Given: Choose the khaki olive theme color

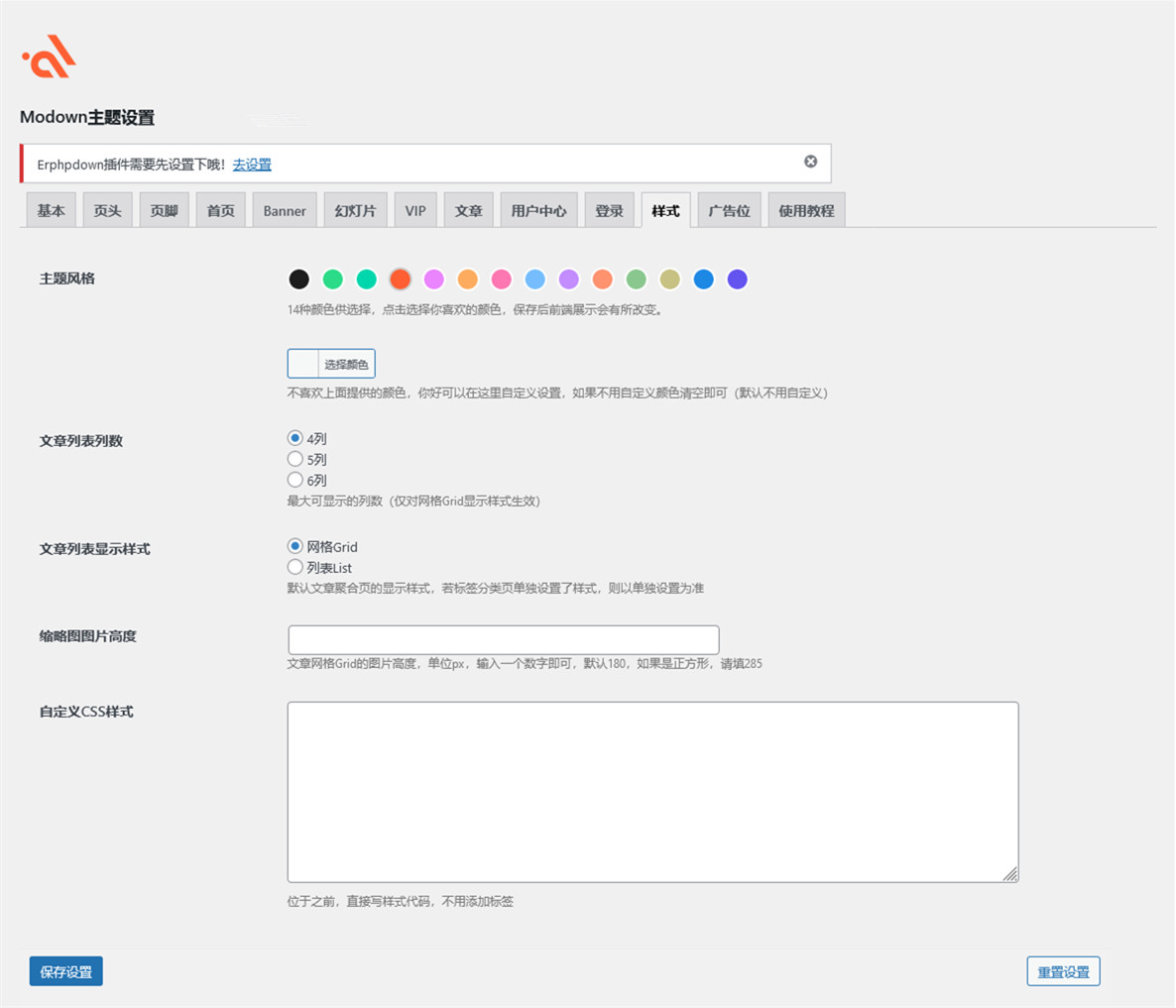Looking at the screenshot, I should 669,280.
